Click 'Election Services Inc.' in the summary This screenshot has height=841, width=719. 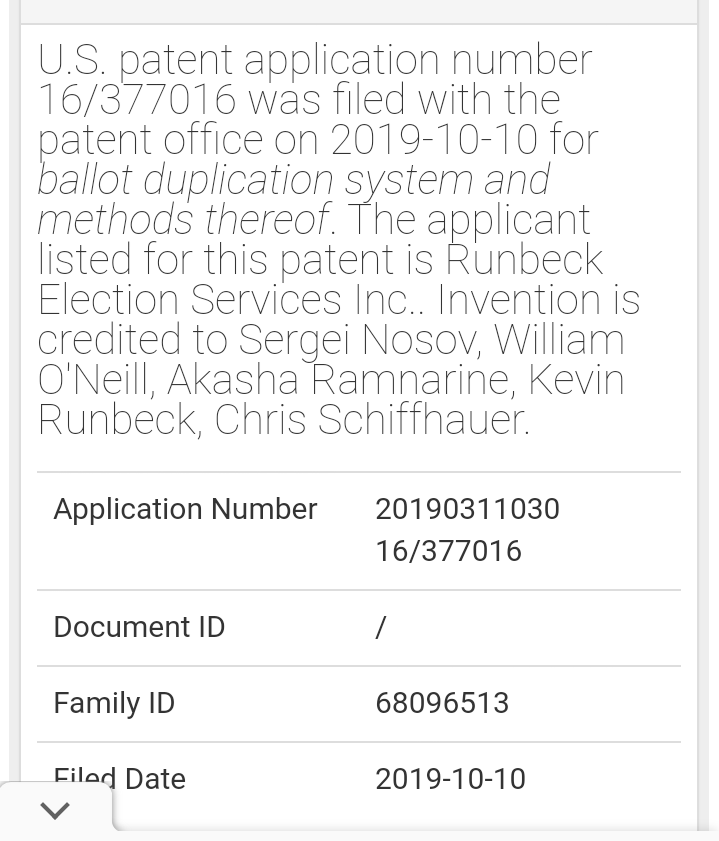click(x=230, y=300)
